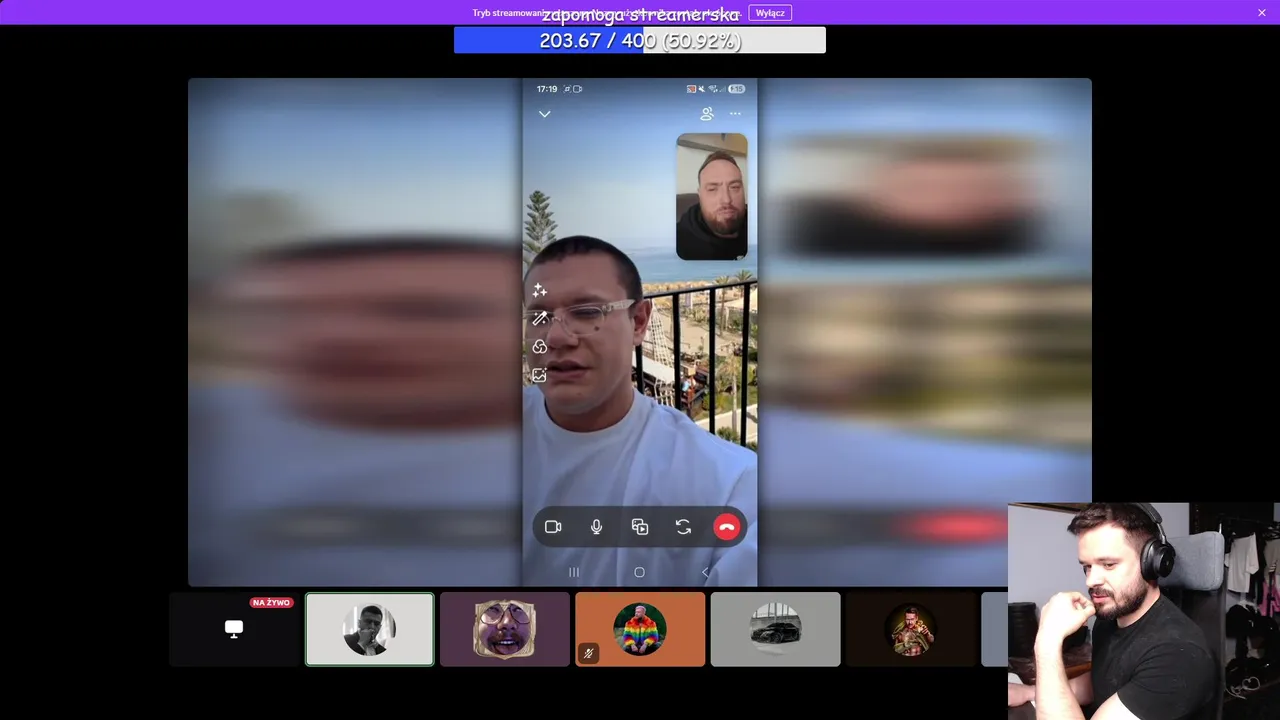This screenshot has height=720, width=1280.
Task: Collapse the call with the down chevron
Action: (544, 114)
